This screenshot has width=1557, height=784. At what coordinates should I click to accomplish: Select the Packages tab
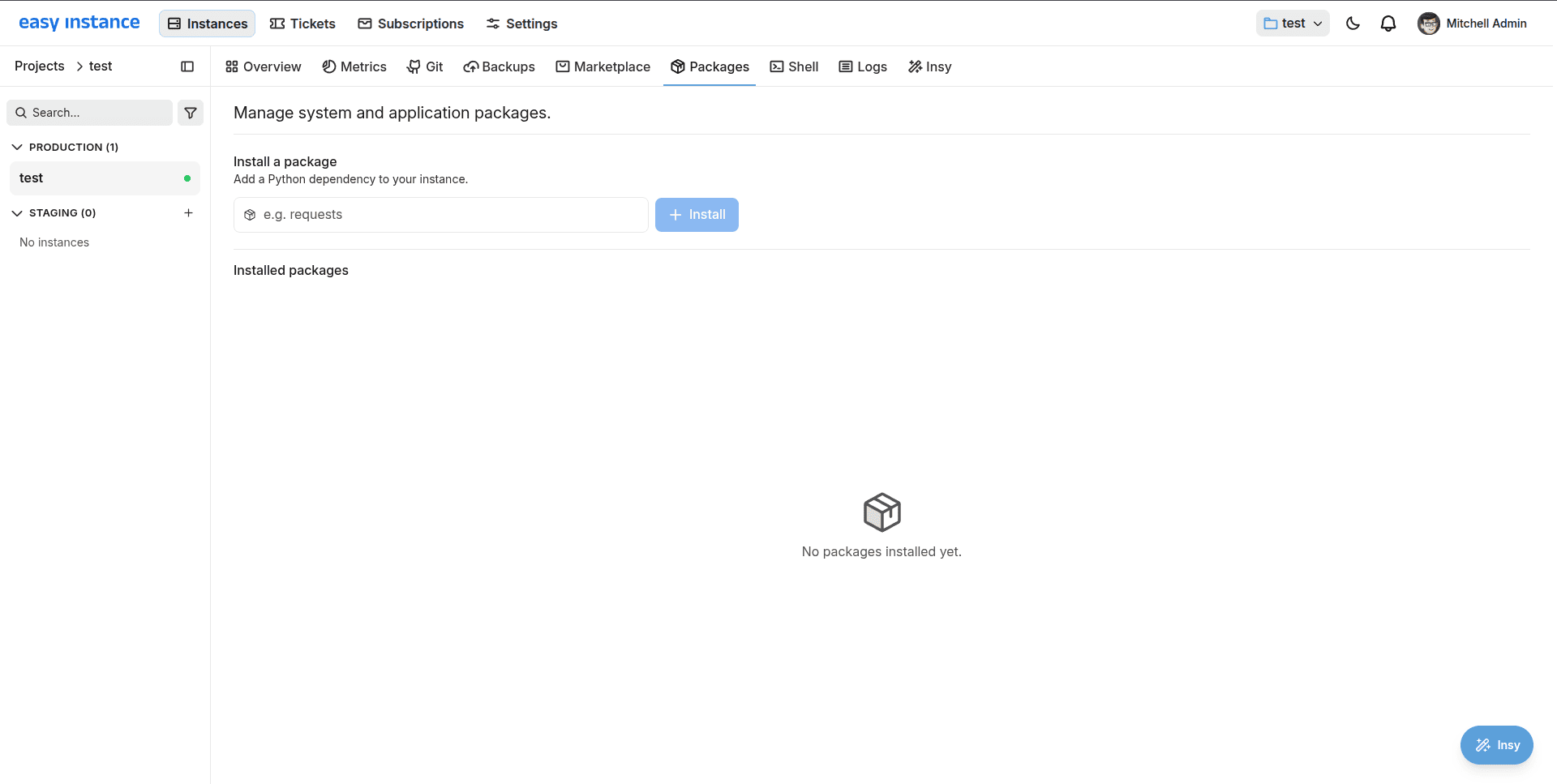click(710, 66)
